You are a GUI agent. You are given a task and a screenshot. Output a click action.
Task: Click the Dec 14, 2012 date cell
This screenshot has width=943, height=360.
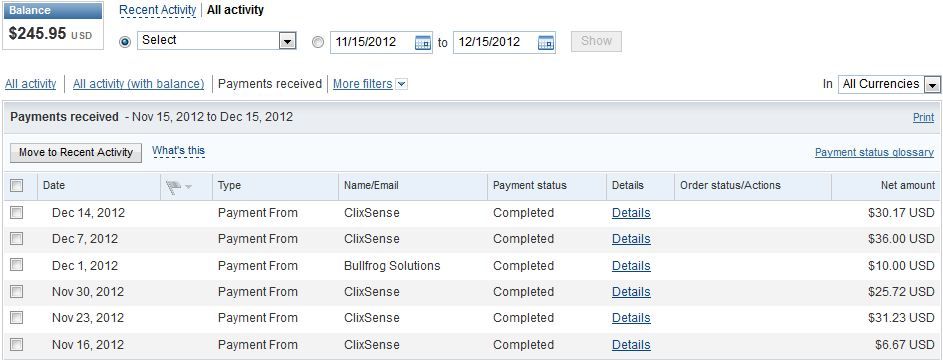coord(88,213)
